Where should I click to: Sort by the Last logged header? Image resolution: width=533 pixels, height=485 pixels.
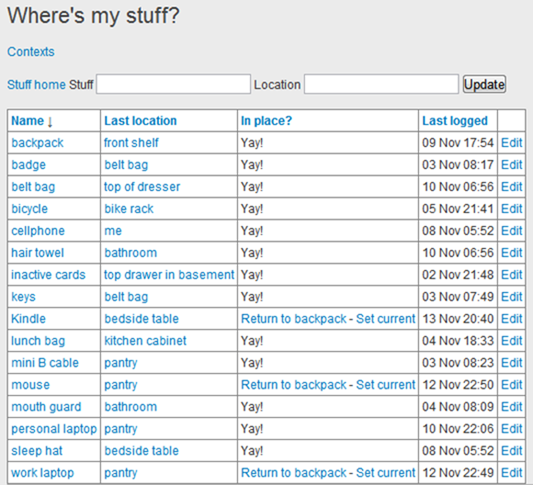[455, 121]
